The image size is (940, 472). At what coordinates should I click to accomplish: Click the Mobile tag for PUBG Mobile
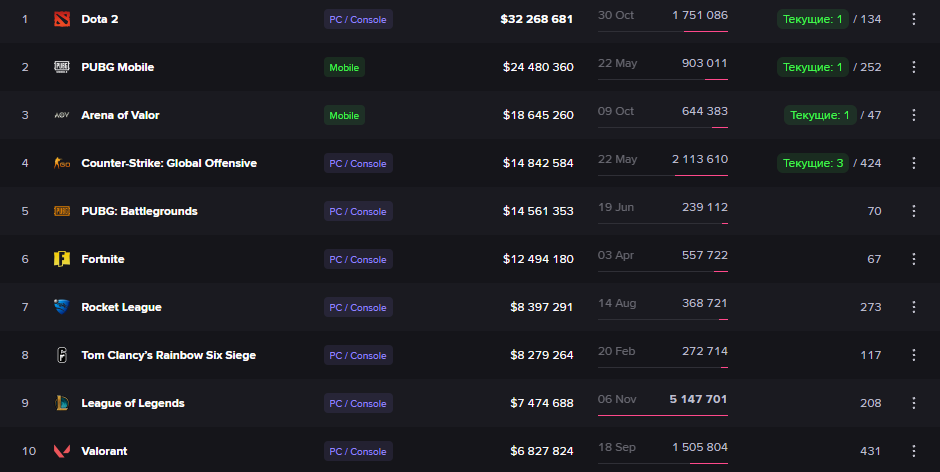click(x=344, y=67)
